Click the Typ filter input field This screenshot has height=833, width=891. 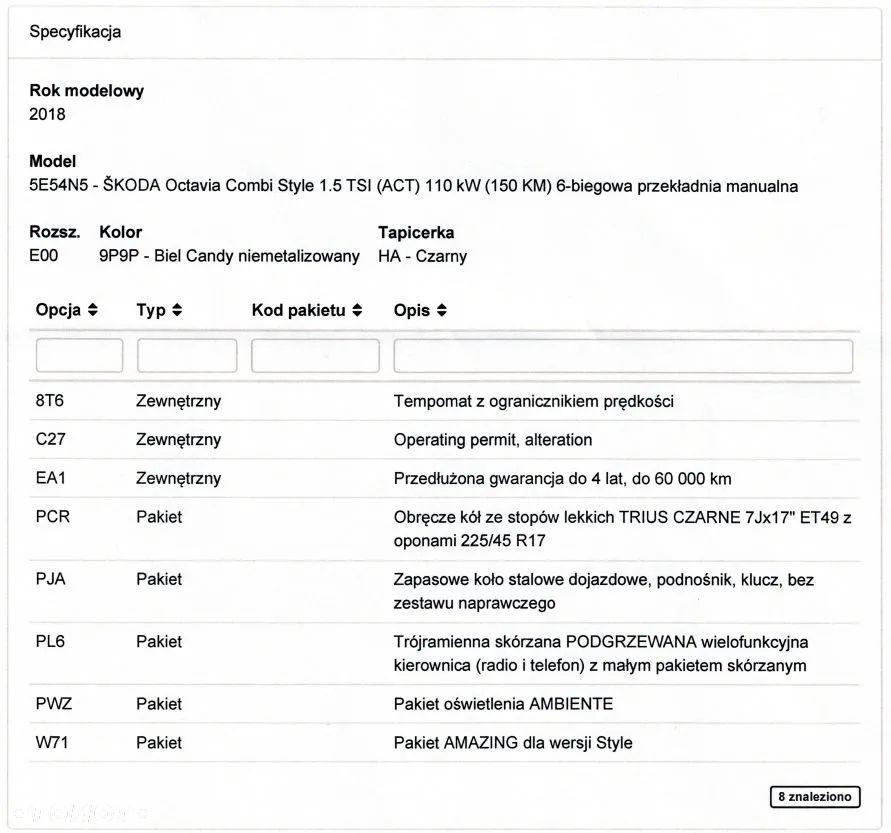click(187, 356)
